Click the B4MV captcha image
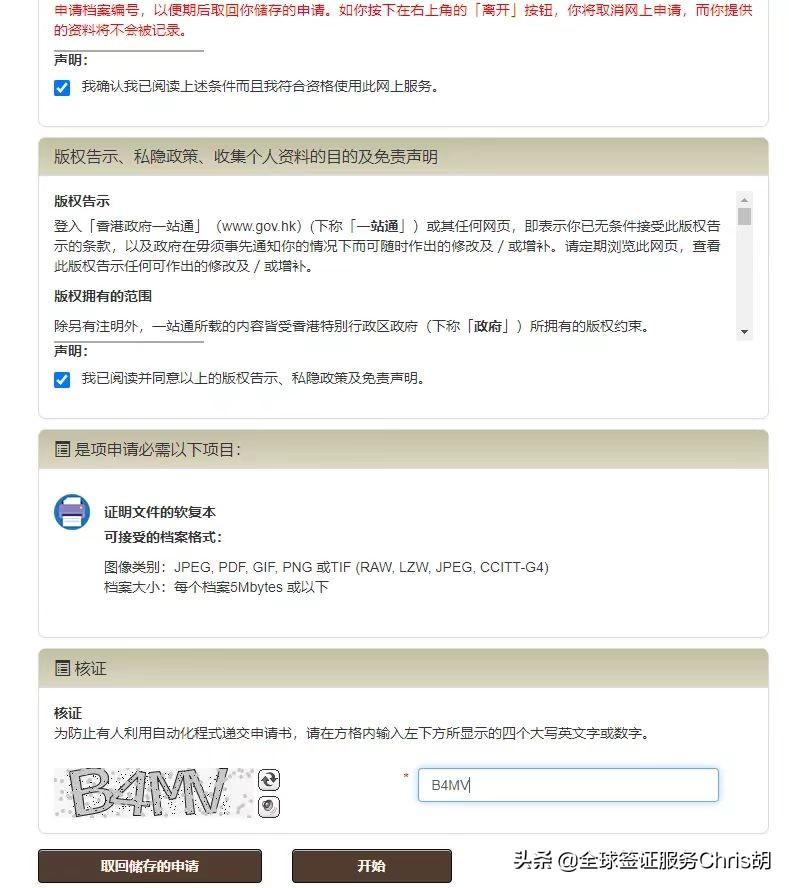The height and width of the screenshot is (888, 789). 154,792
